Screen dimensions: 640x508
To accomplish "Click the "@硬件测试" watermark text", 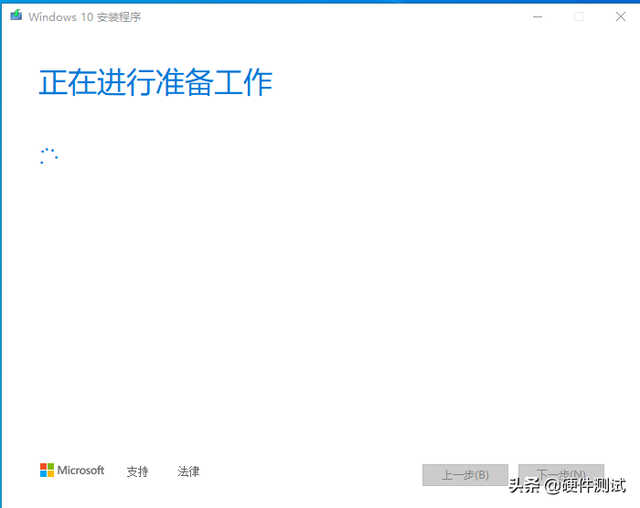I will coord(585,486).
